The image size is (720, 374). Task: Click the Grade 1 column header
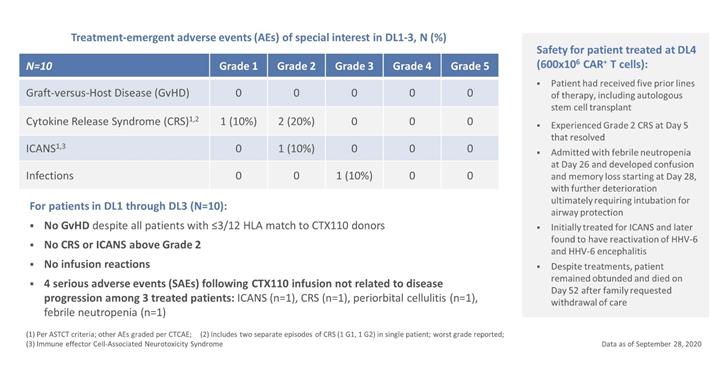tap(238, 66)
